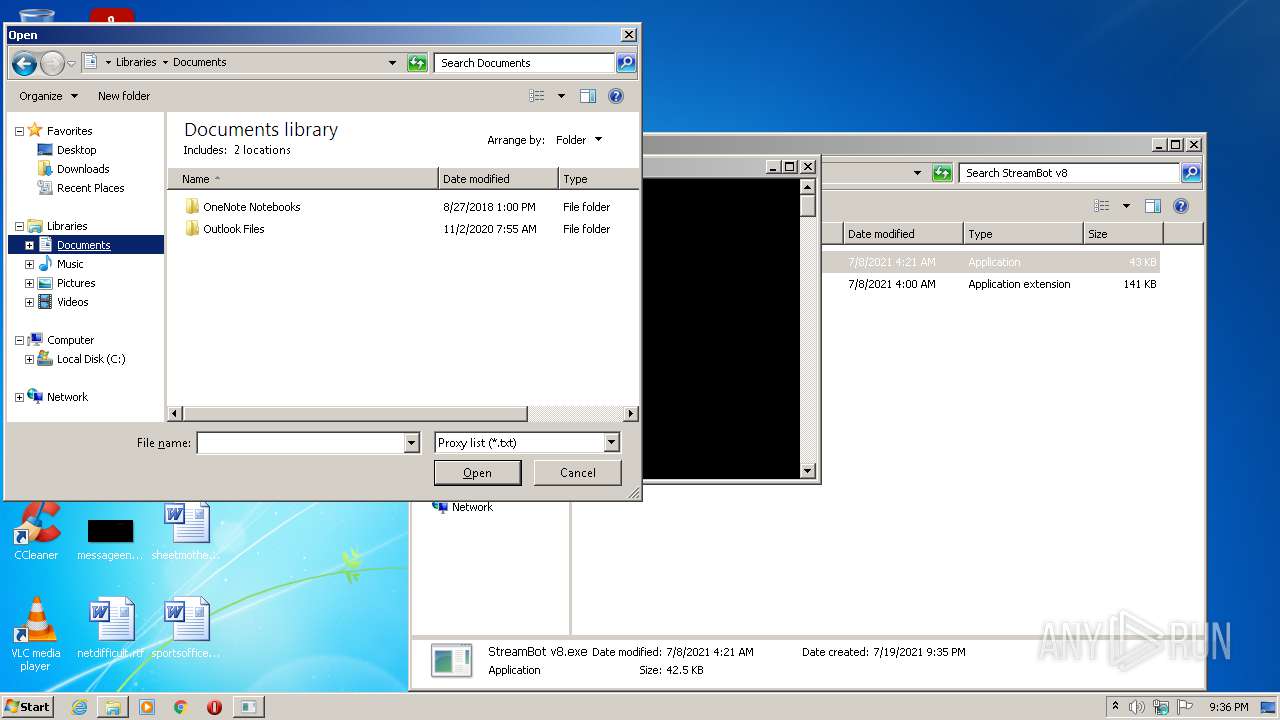The width and height of the screenshot is (1280, 720).
Task: Click the search magnifier in Search Documents
Action: coord(626,63)
